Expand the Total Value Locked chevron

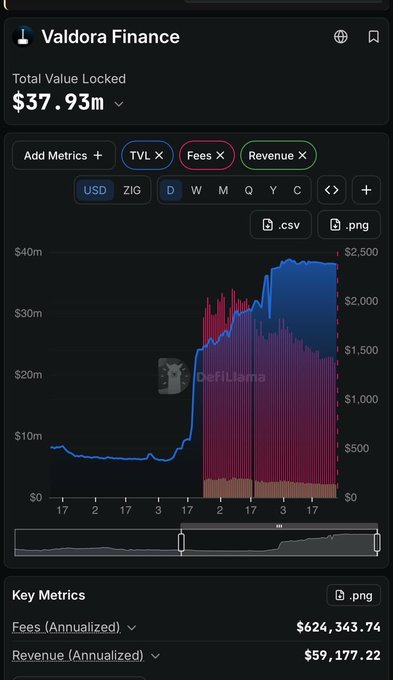coord(119,104)
